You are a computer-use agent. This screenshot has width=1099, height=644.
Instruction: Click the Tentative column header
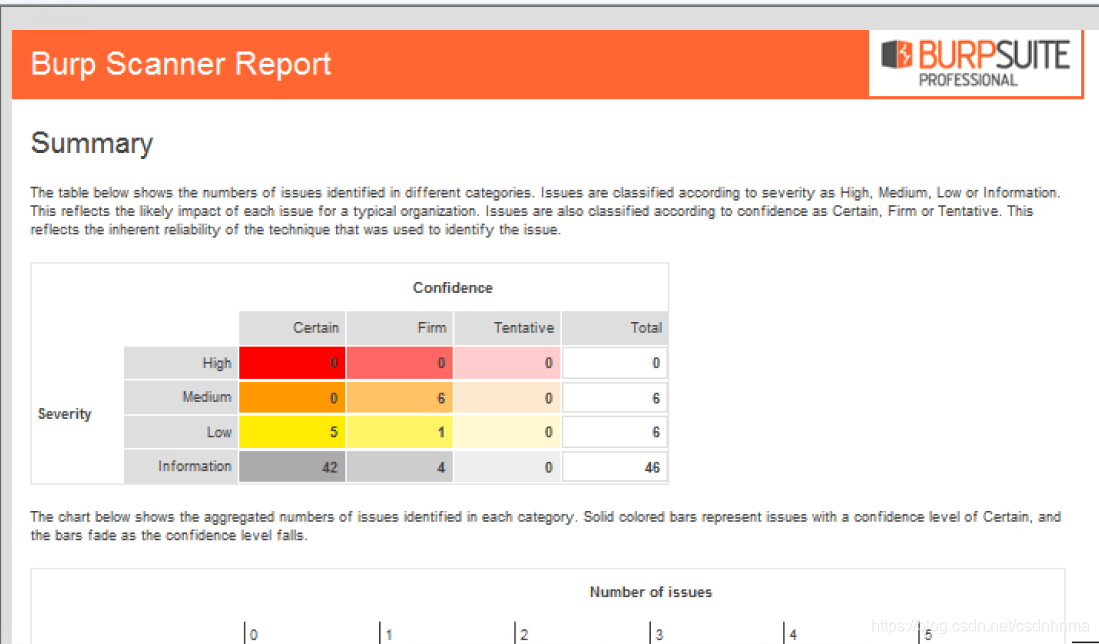tap(507, 328)
